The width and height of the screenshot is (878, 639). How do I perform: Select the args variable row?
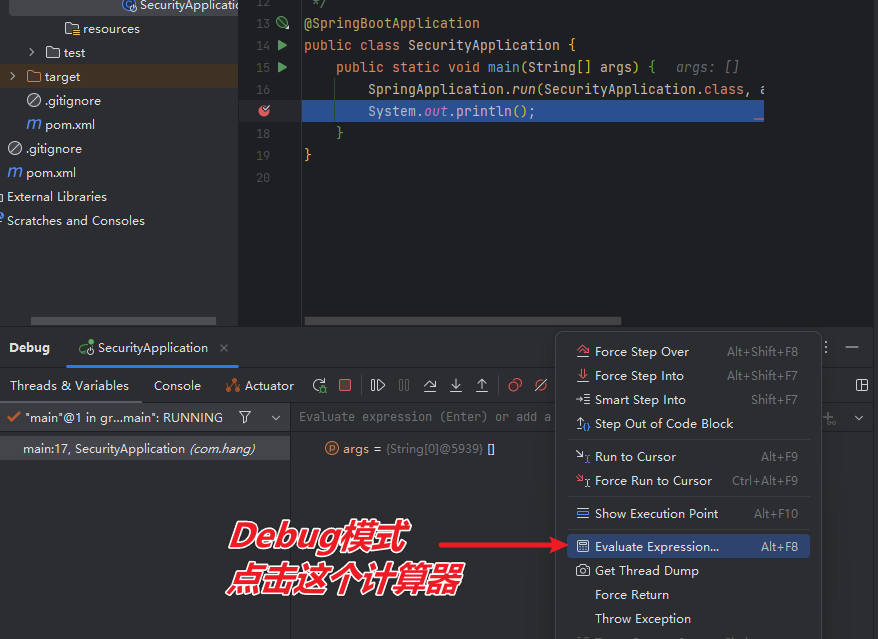409,449
